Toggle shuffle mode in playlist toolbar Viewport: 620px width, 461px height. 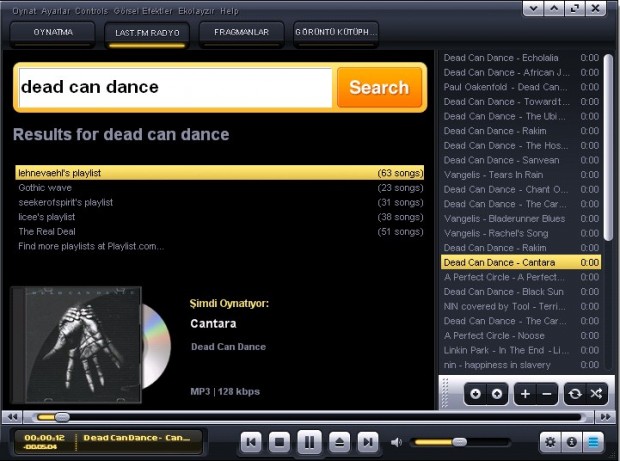click(x=596, y=394)
